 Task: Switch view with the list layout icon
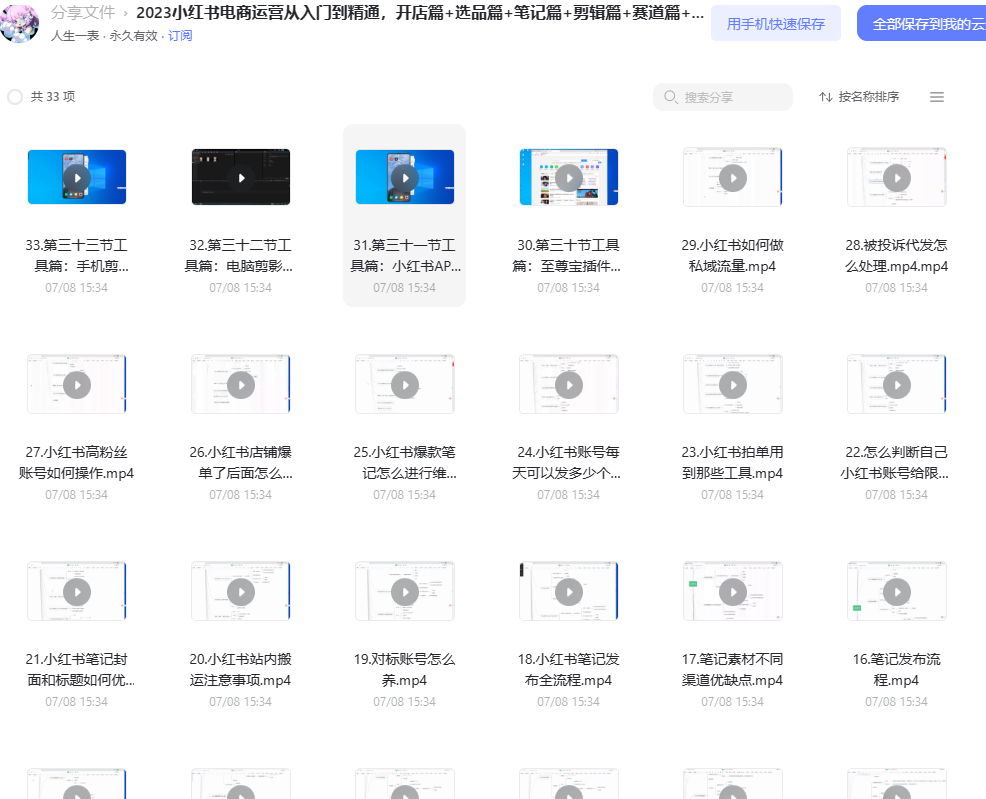pyautogui.click(x=936, y=97)
